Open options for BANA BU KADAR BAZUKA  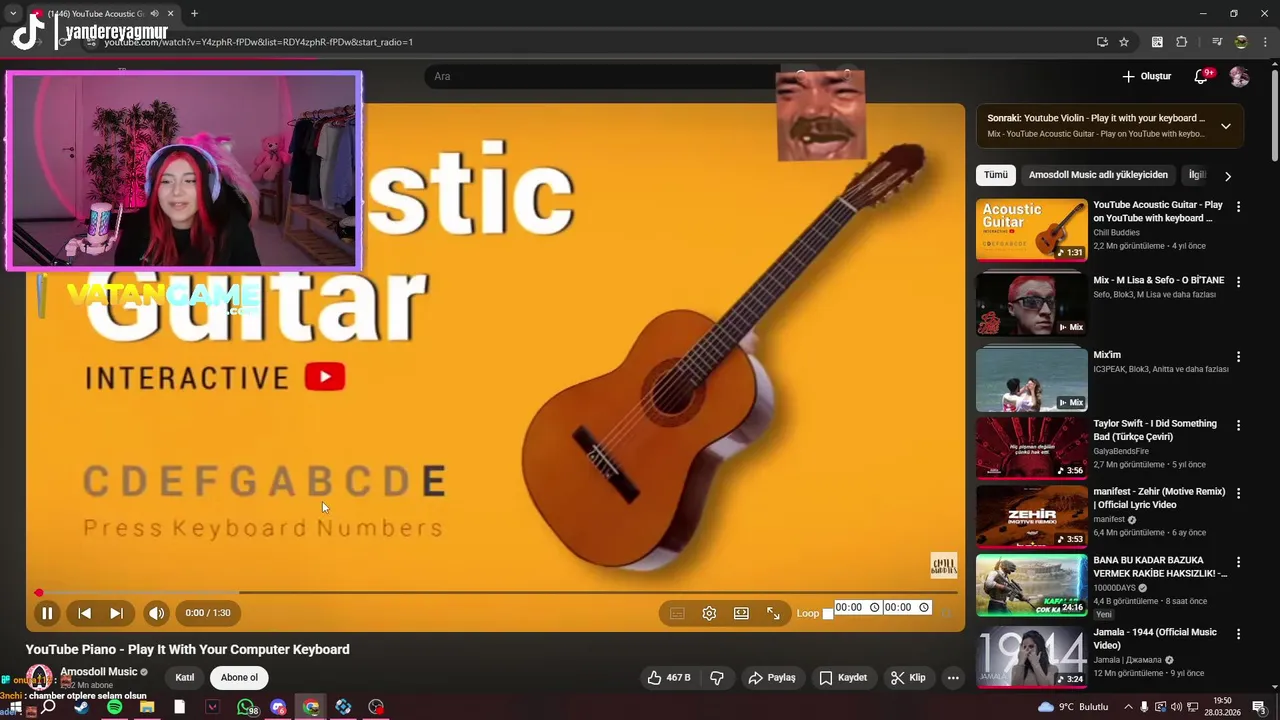tap(1238, 562)
